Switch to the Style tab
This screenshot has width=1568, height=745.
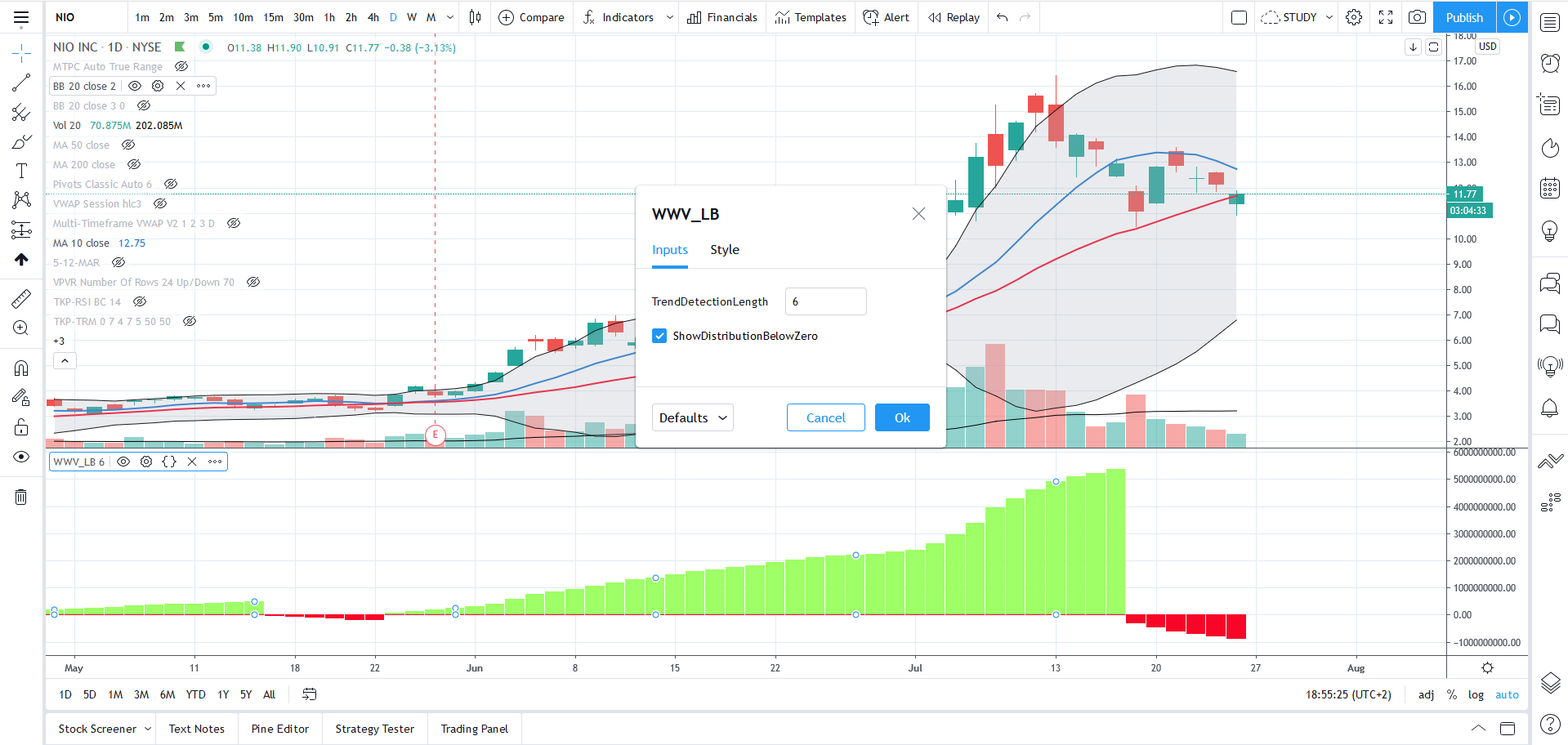[724, 250]
